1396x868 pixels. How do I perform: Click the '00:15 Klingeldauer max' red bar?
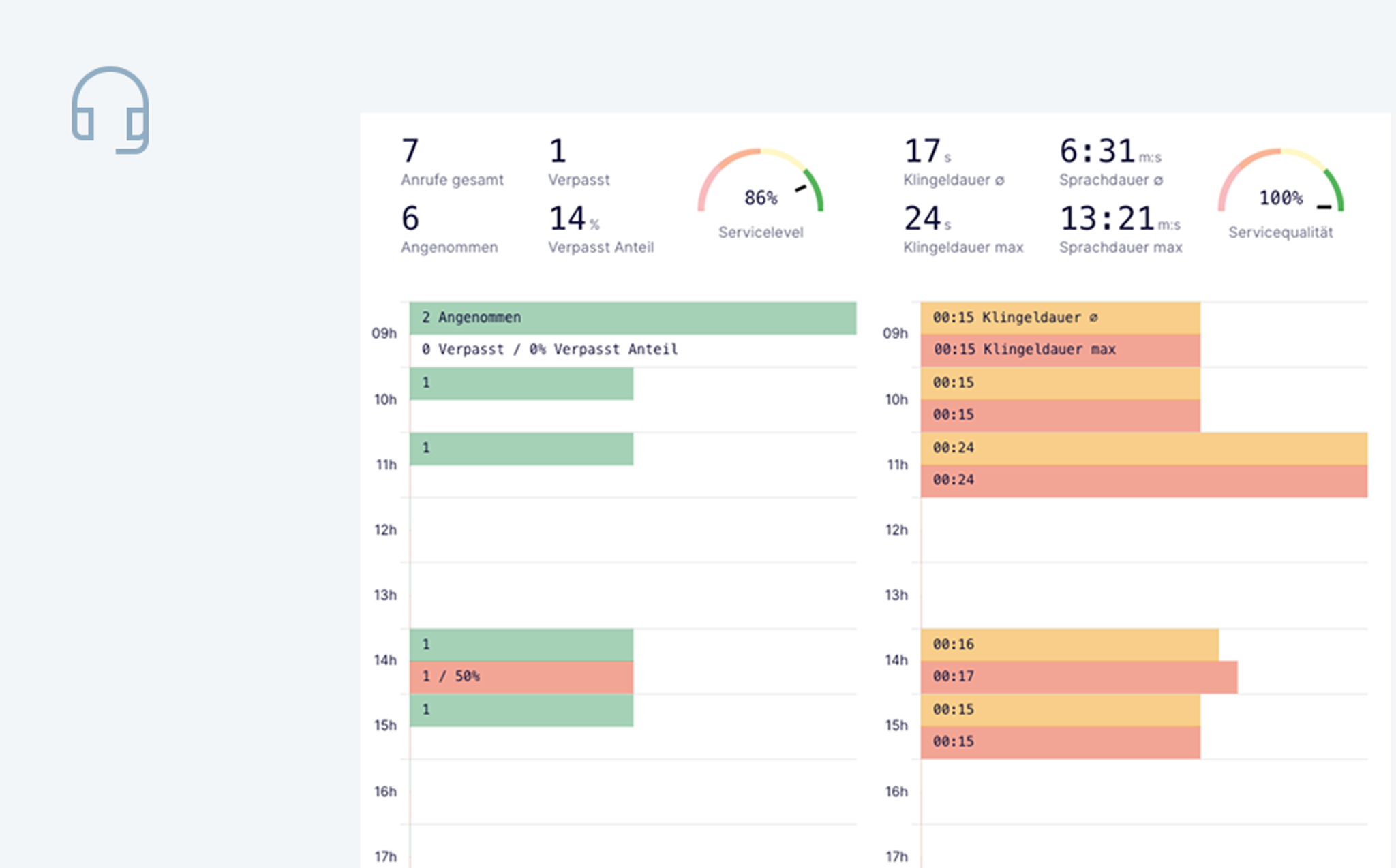point(1060,350)
